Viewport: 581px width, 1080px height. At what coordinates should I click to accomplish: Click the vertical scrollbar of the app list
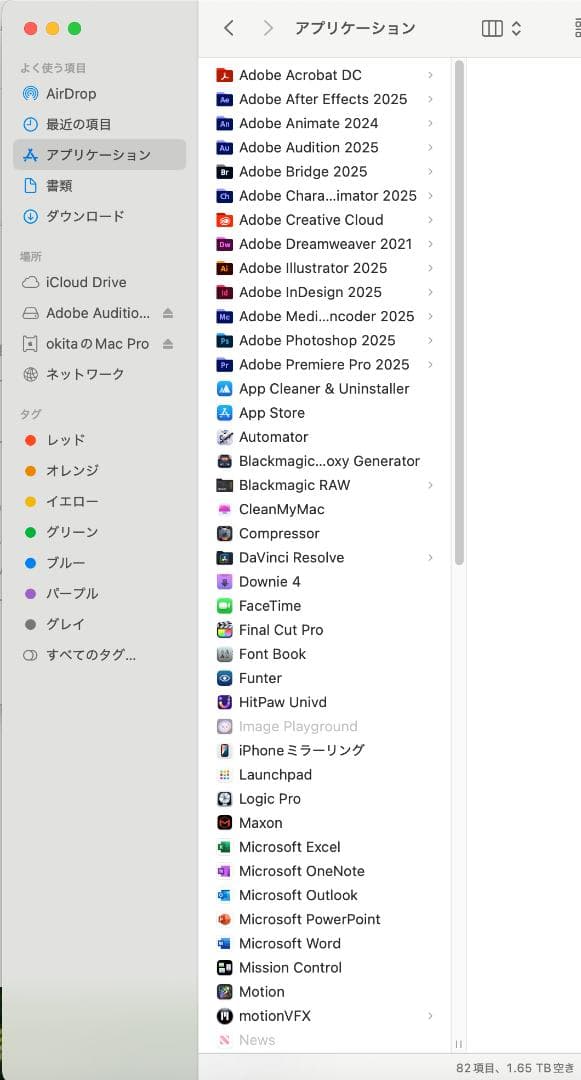click(459, 313)
